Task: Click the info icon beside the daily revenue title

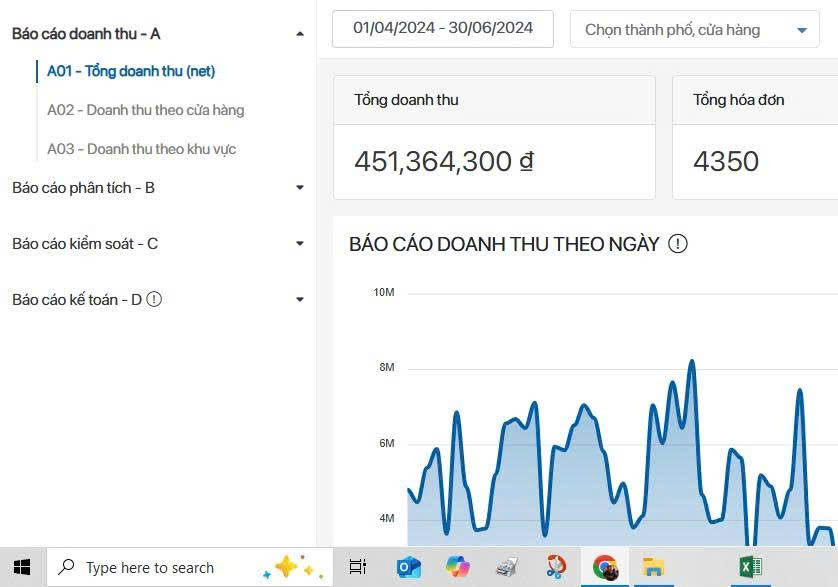Action: (x=678, y=244)
